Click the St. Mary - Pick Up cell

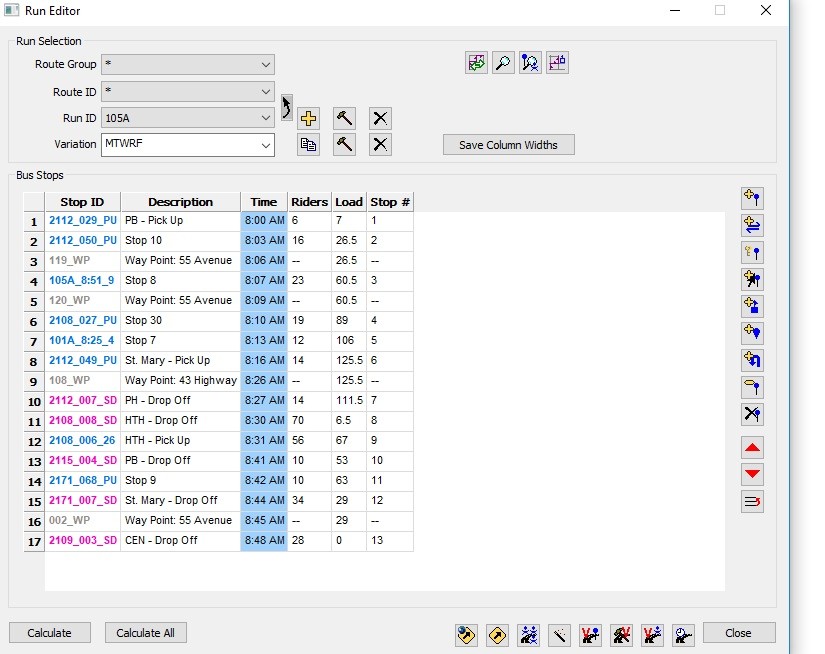180,360
